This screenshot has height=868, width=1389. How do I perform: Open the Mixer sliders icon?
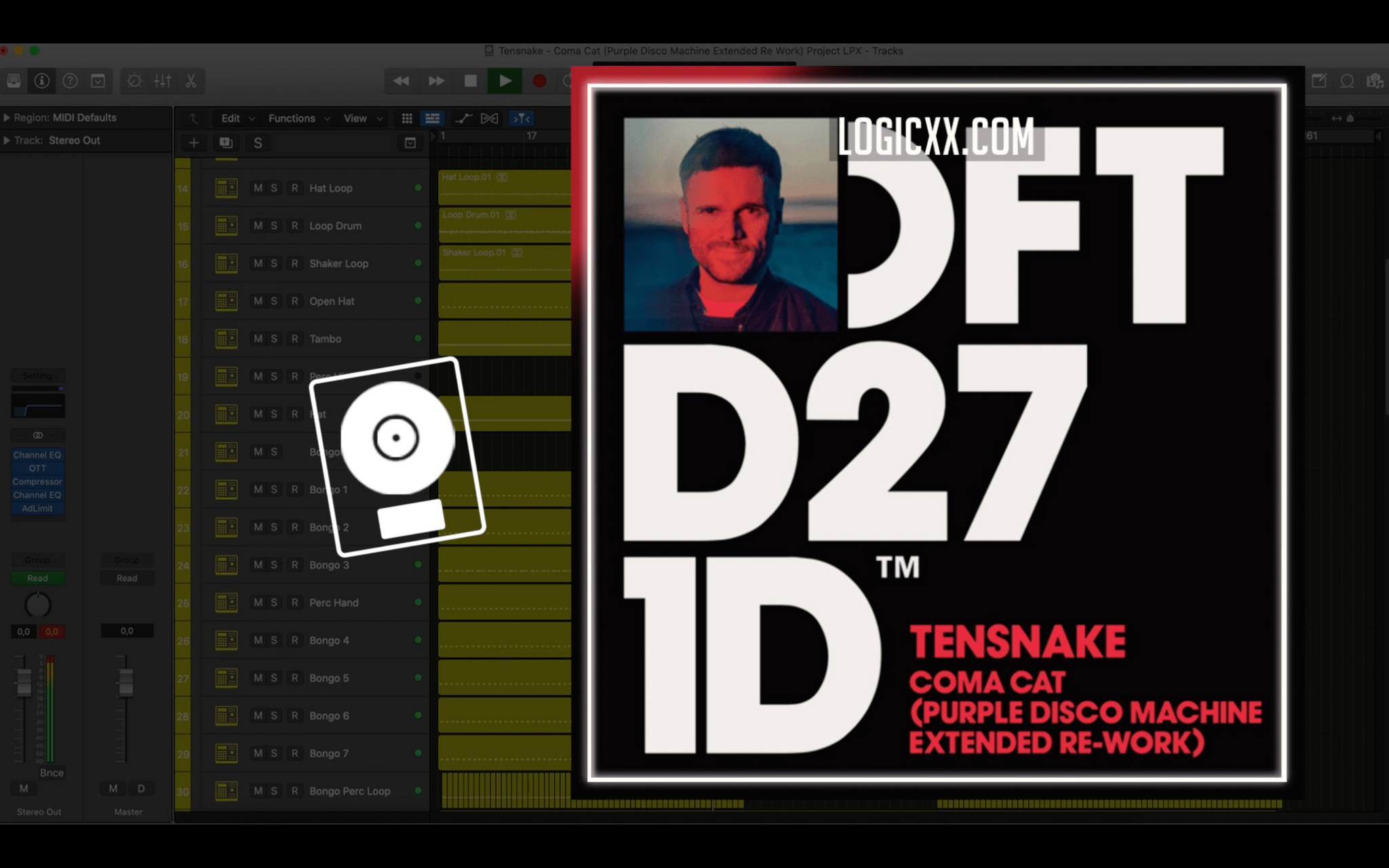tap(163, 81)
